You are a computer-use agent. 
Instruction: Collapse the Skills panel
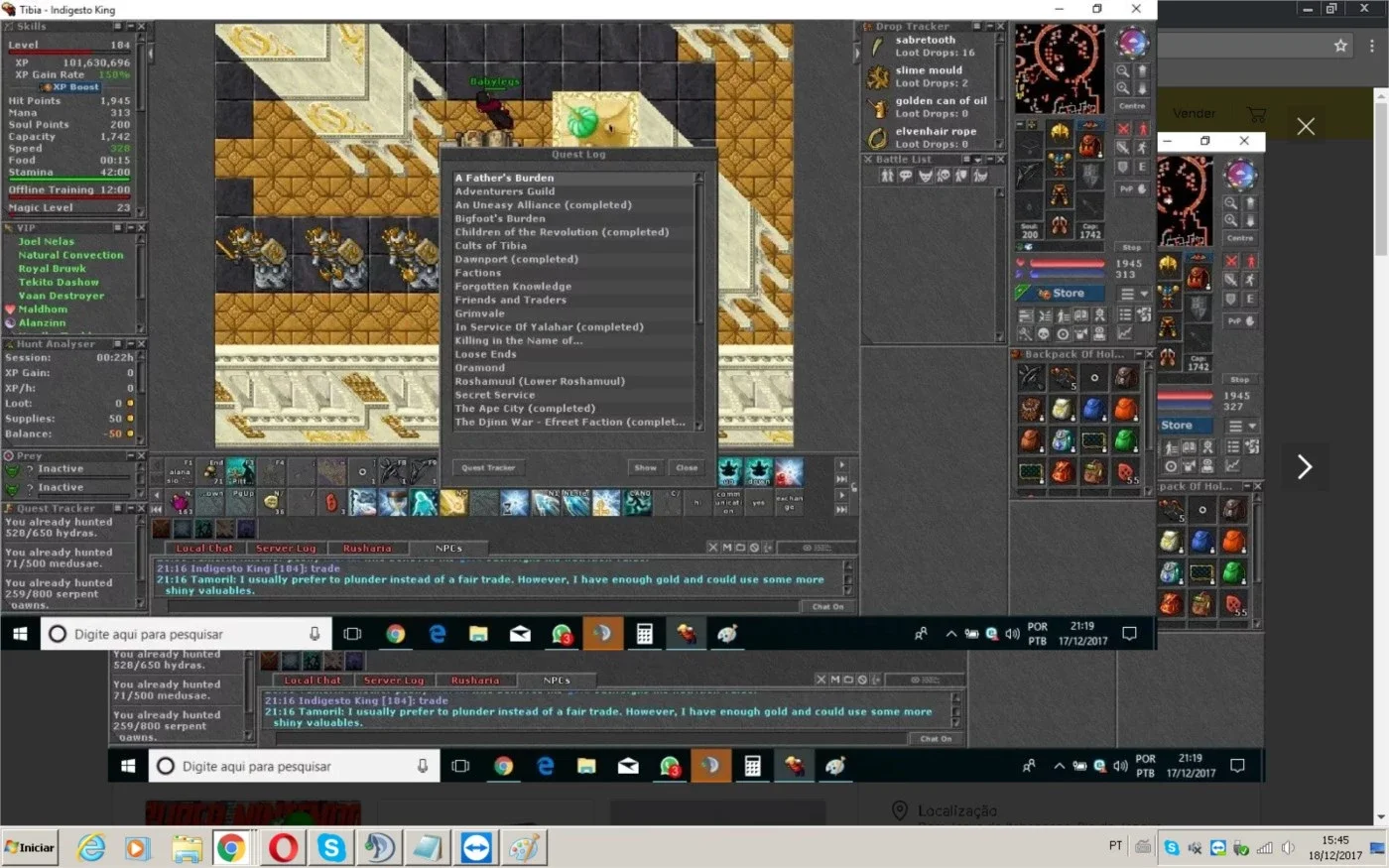[129, 27]
